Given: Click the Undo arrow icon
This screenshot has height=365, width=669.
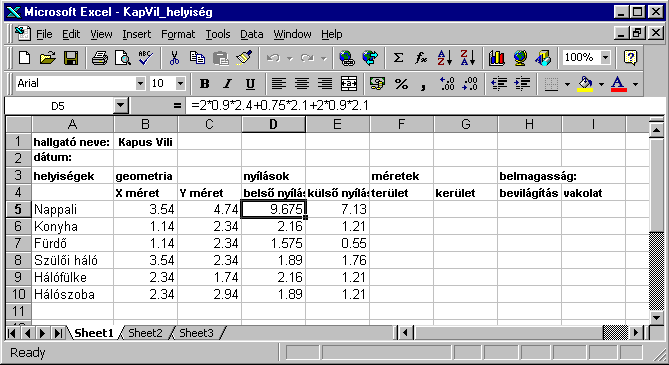Looking at the screenshot, I should [273, 58].
